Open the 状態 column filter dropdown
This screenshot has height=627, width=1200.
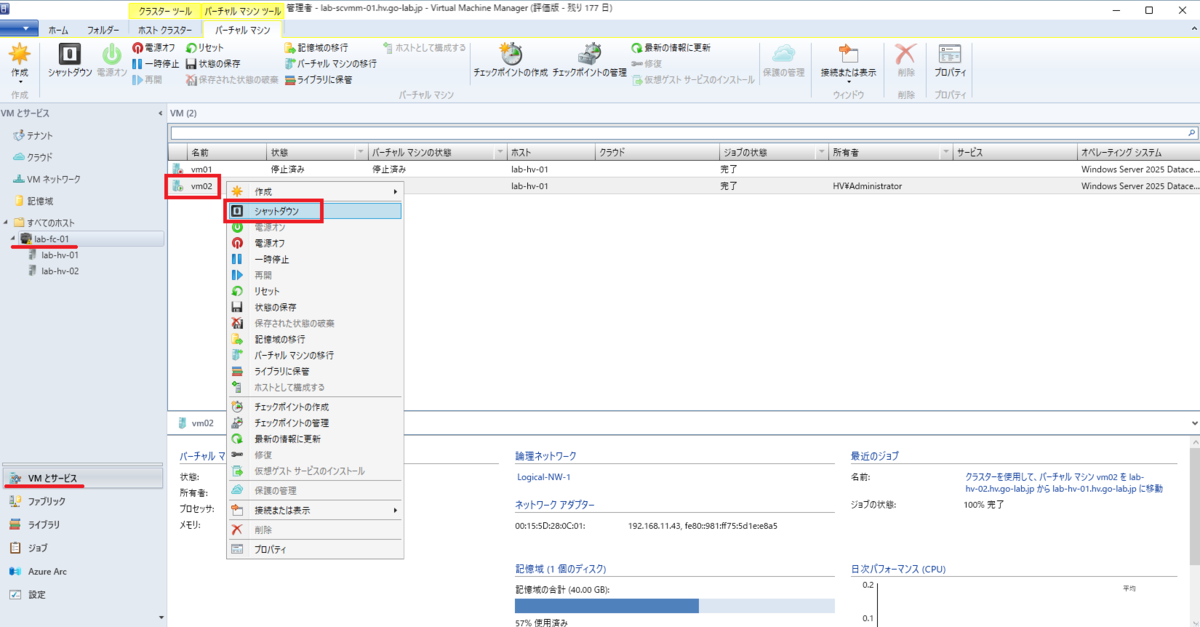click(x=360, y=153)
